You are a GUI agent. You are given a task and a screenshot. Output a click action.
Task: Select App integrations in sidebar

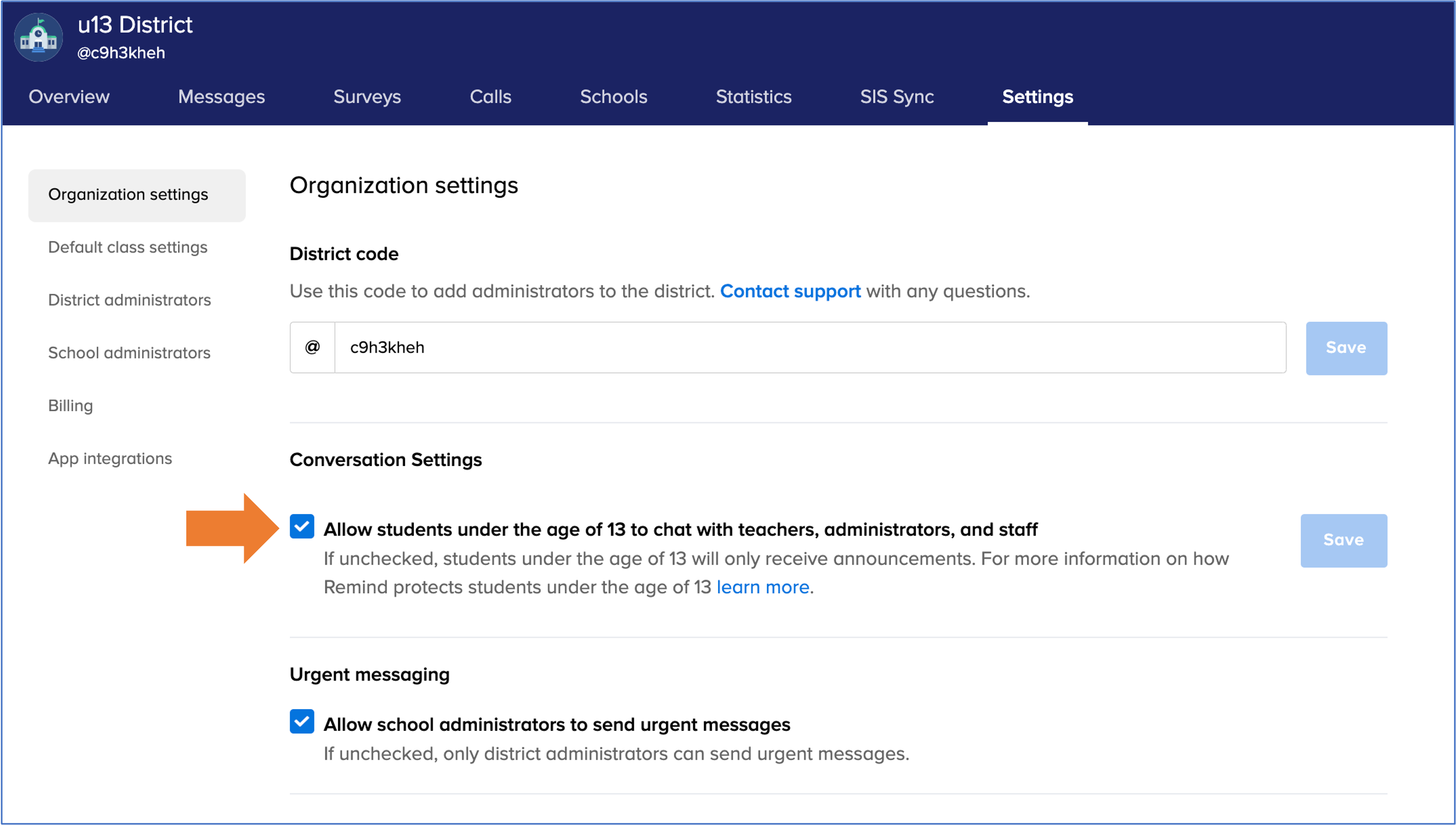110,458
